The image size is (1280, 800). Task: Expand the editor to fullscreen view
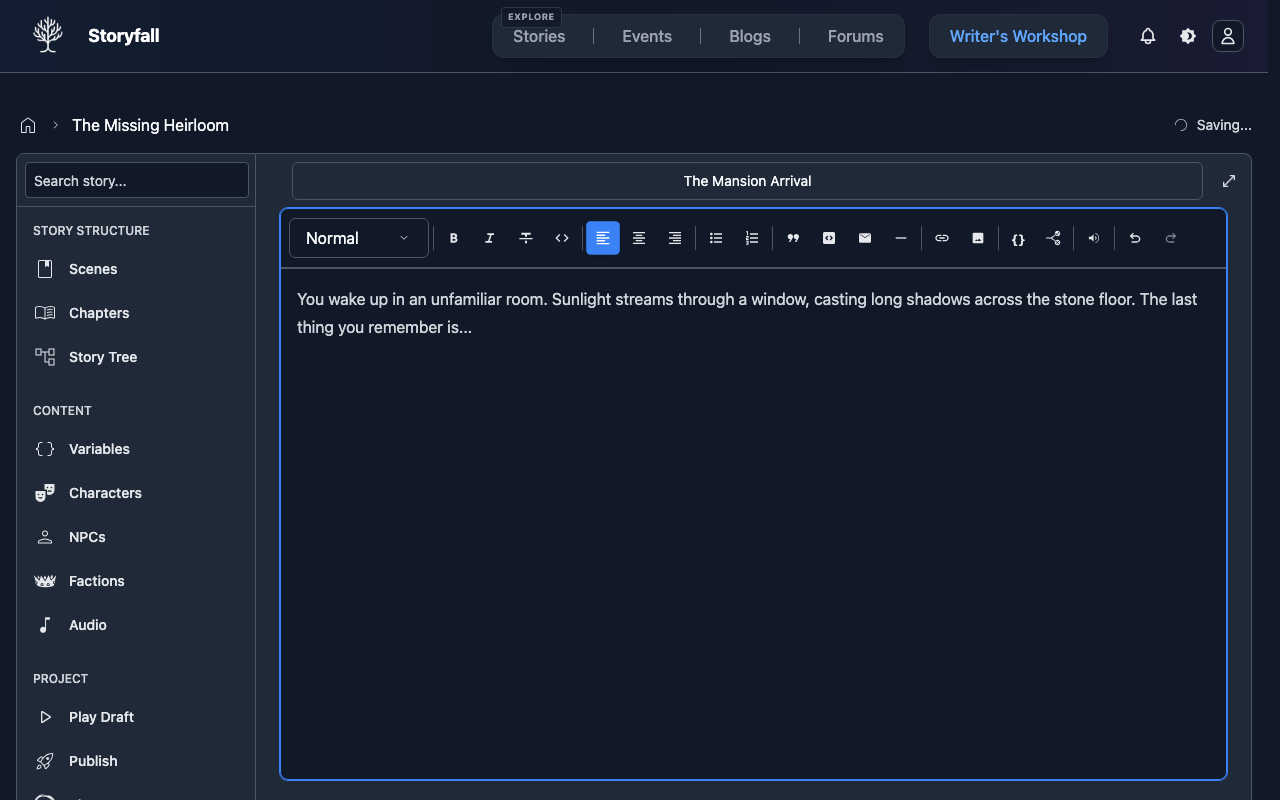[1228, 181]
